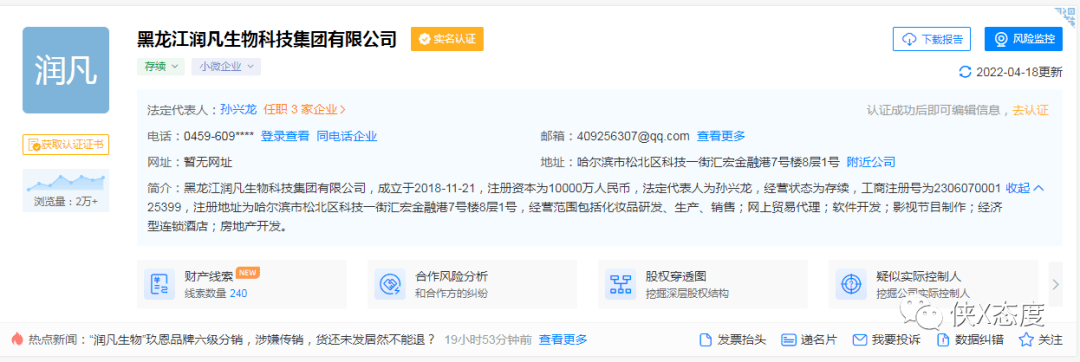1080x362 pixels.
Task: Click the company name 黑龙江润凡生物科技集团有限公司
Action: click(267, 39)
